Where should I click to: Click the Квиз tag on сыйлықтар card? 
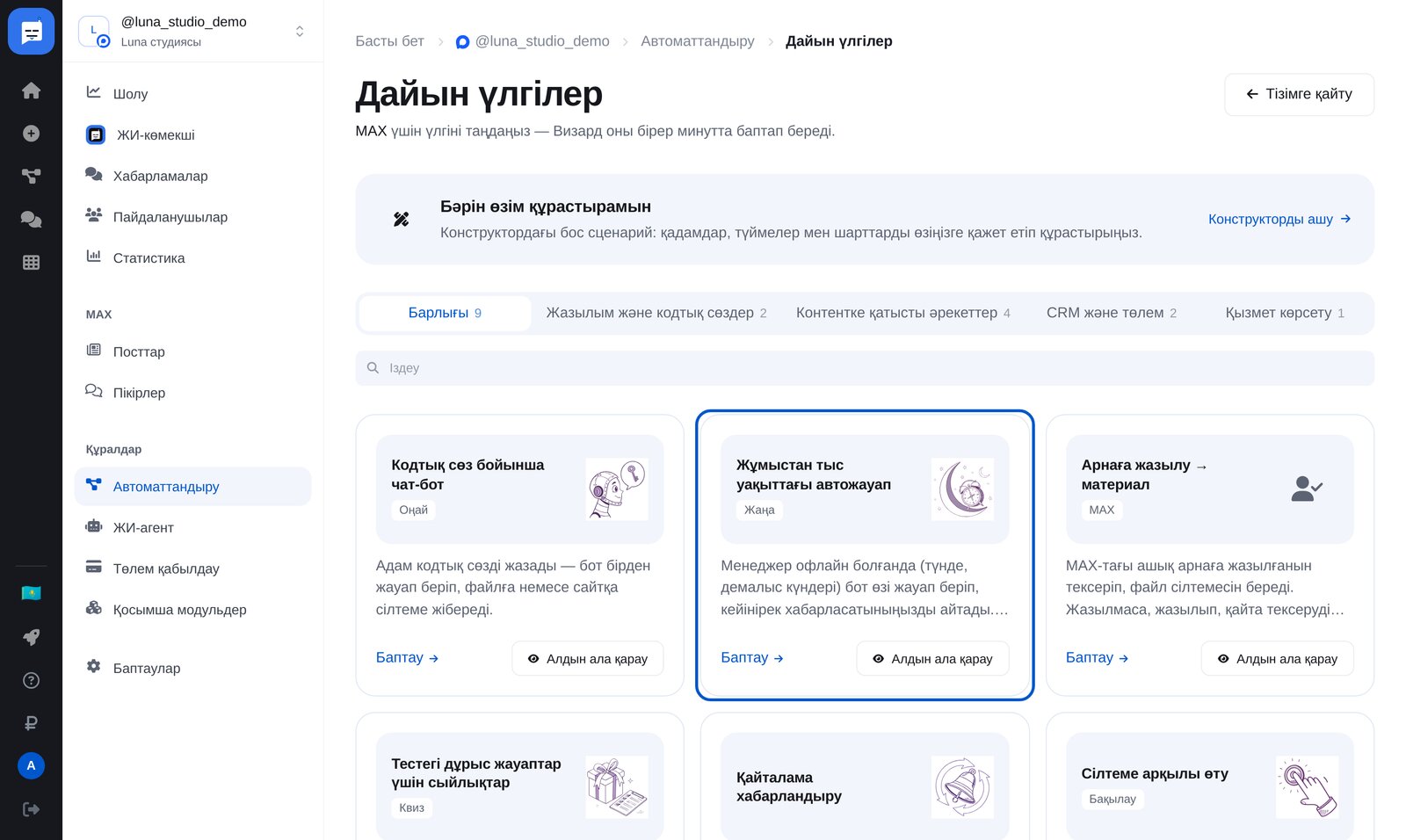(411, 807)
